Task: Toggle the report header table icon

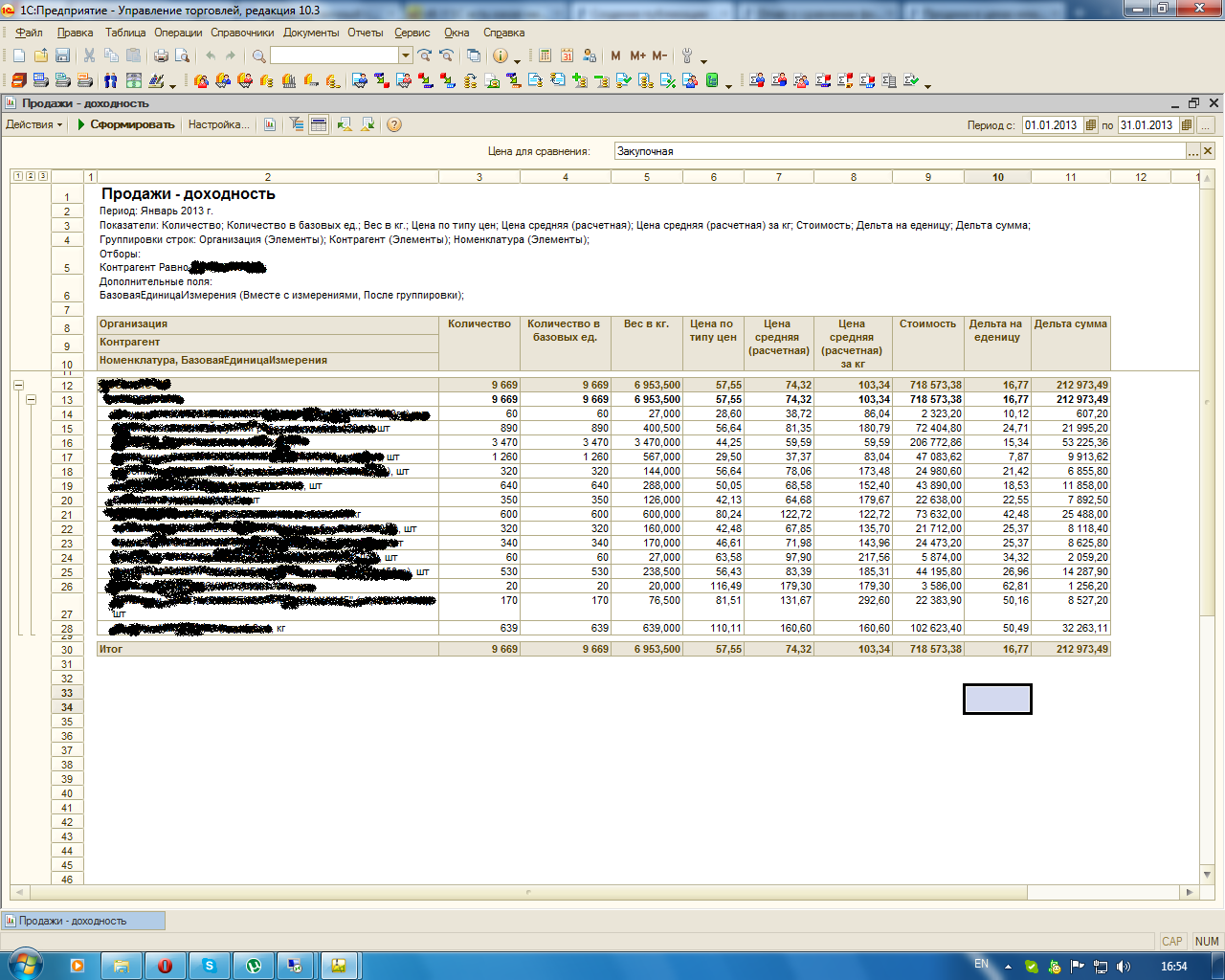Action: pyautogui.click(x=319, y=124)
